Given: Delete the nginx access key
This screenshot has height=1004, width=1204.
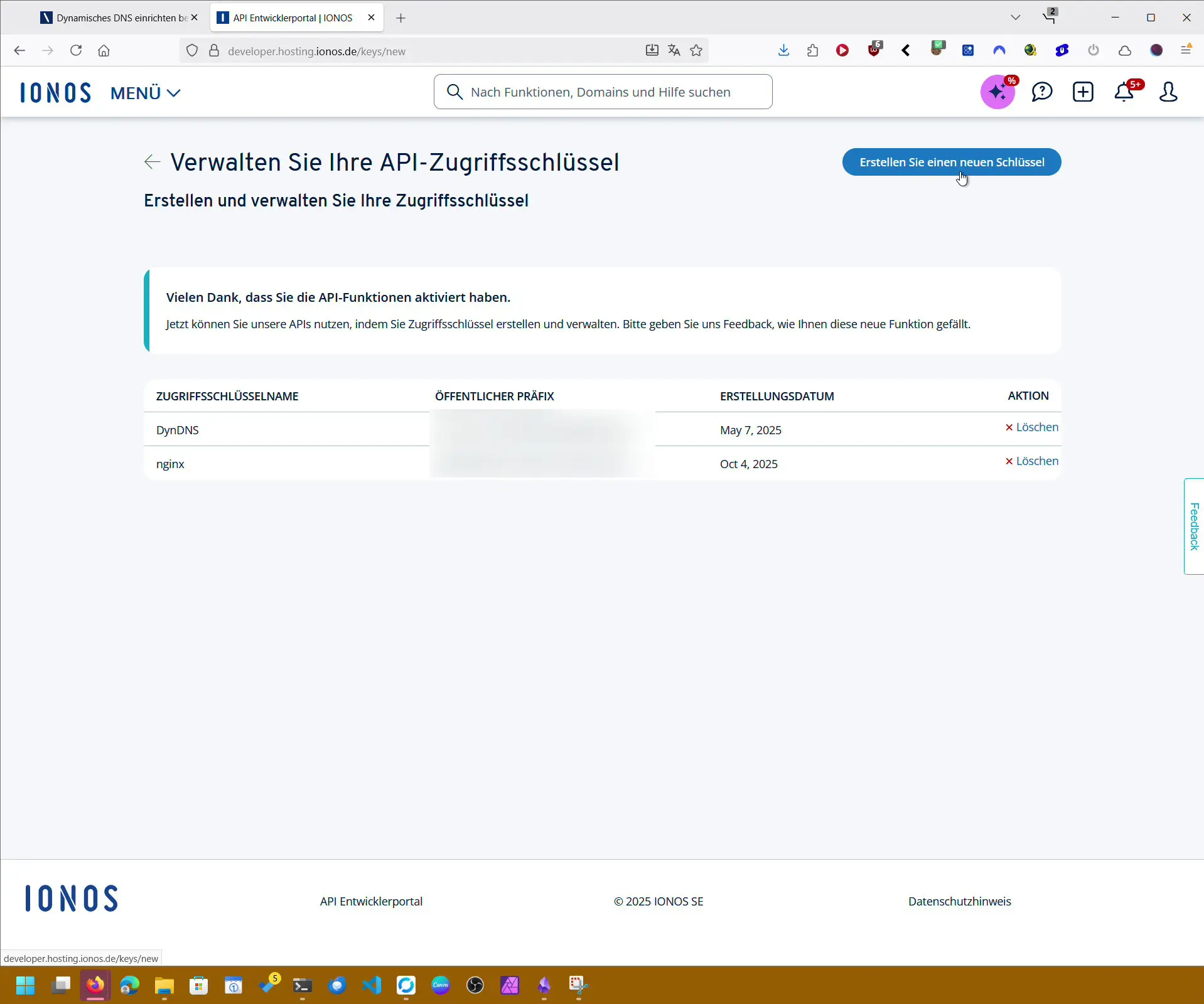Looking at the screenshot, I should pos(1031,461).
